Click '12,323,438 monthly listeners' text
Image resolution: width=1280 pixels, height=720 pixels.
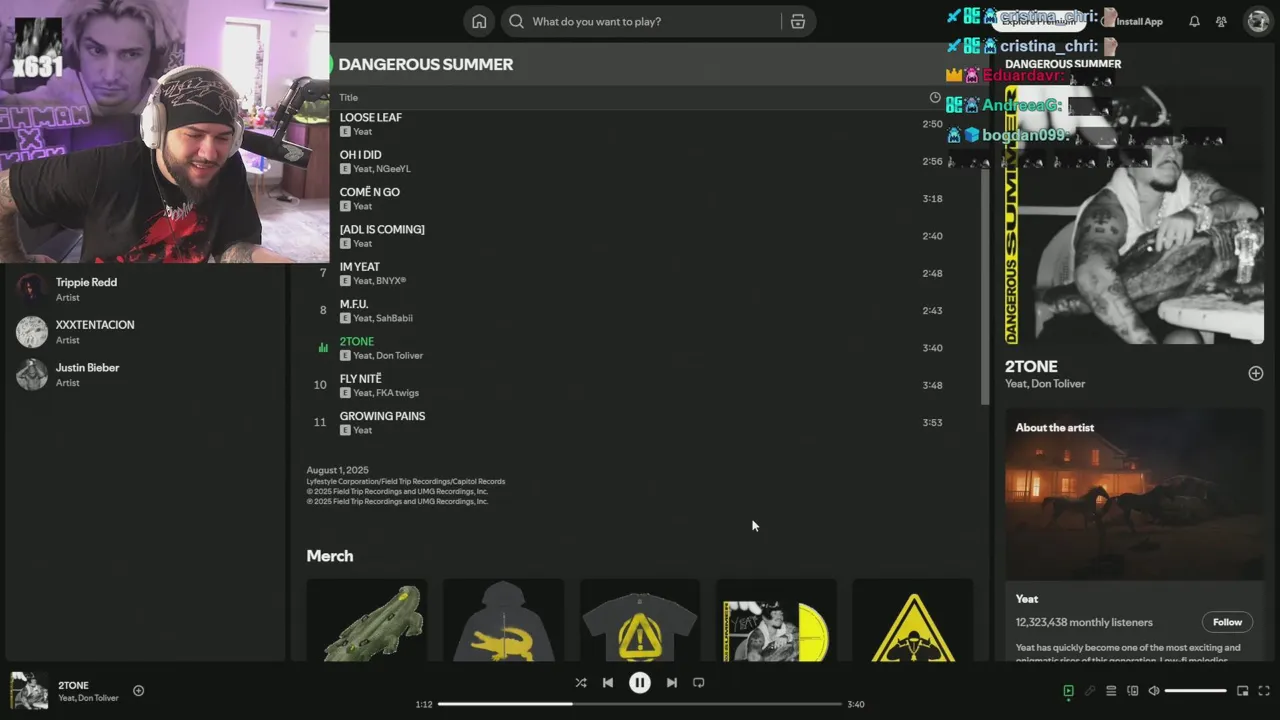tap(1084, 622)
